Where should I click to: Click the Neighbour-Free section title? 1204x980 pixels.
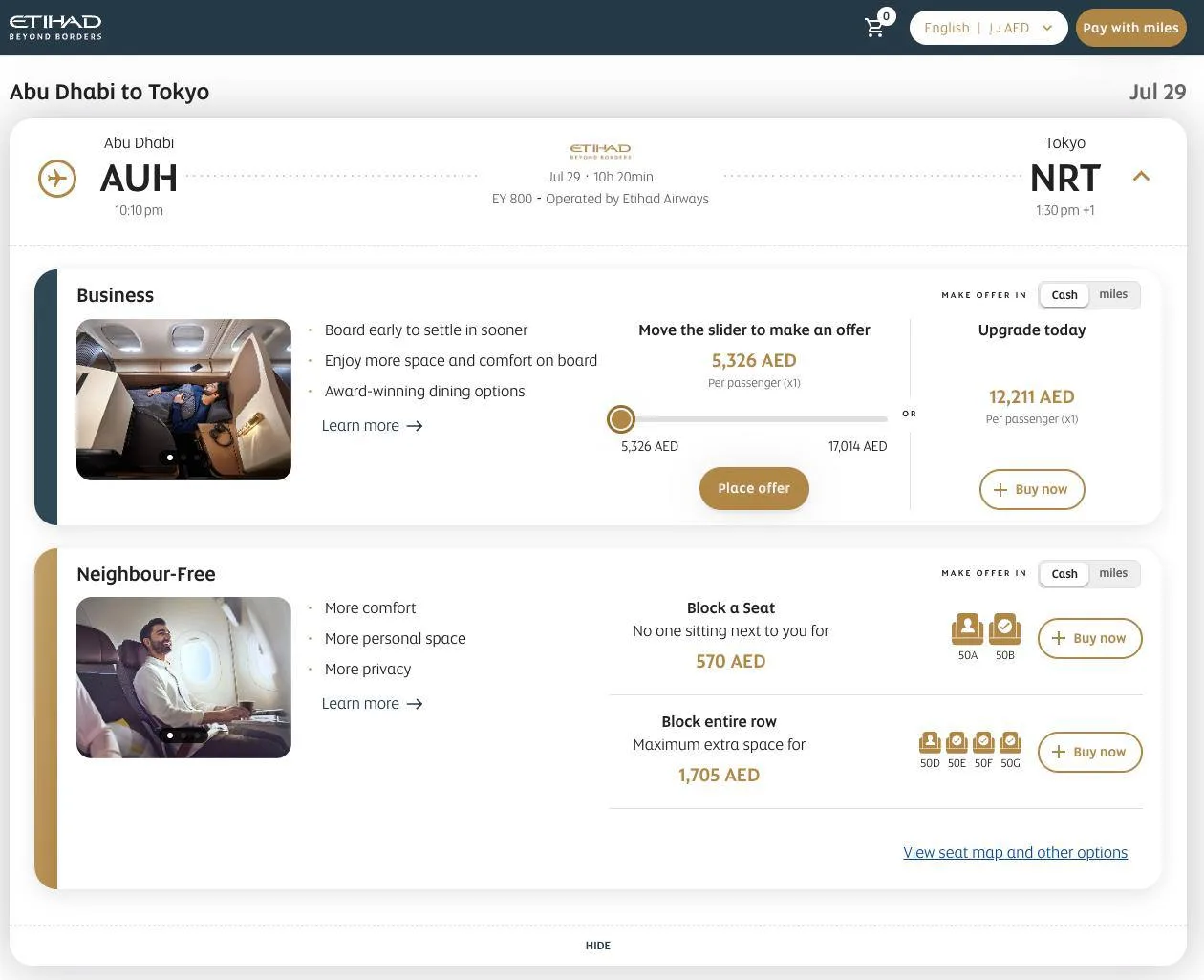(146, 574)
